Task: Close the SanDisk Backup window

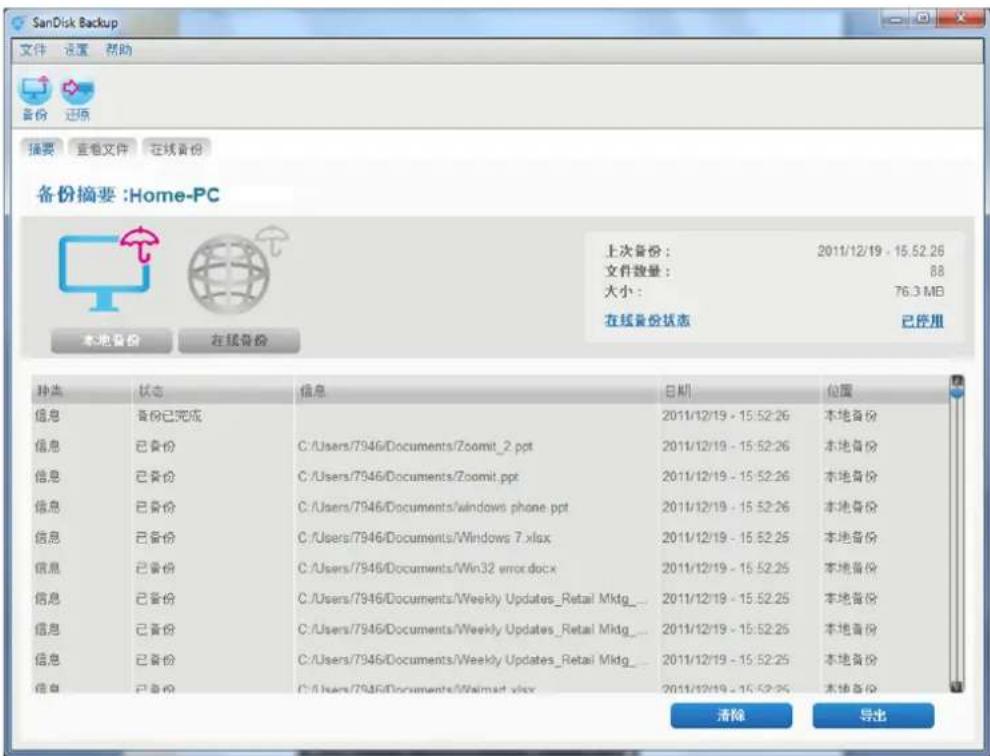Action: [x=960, y=20]
